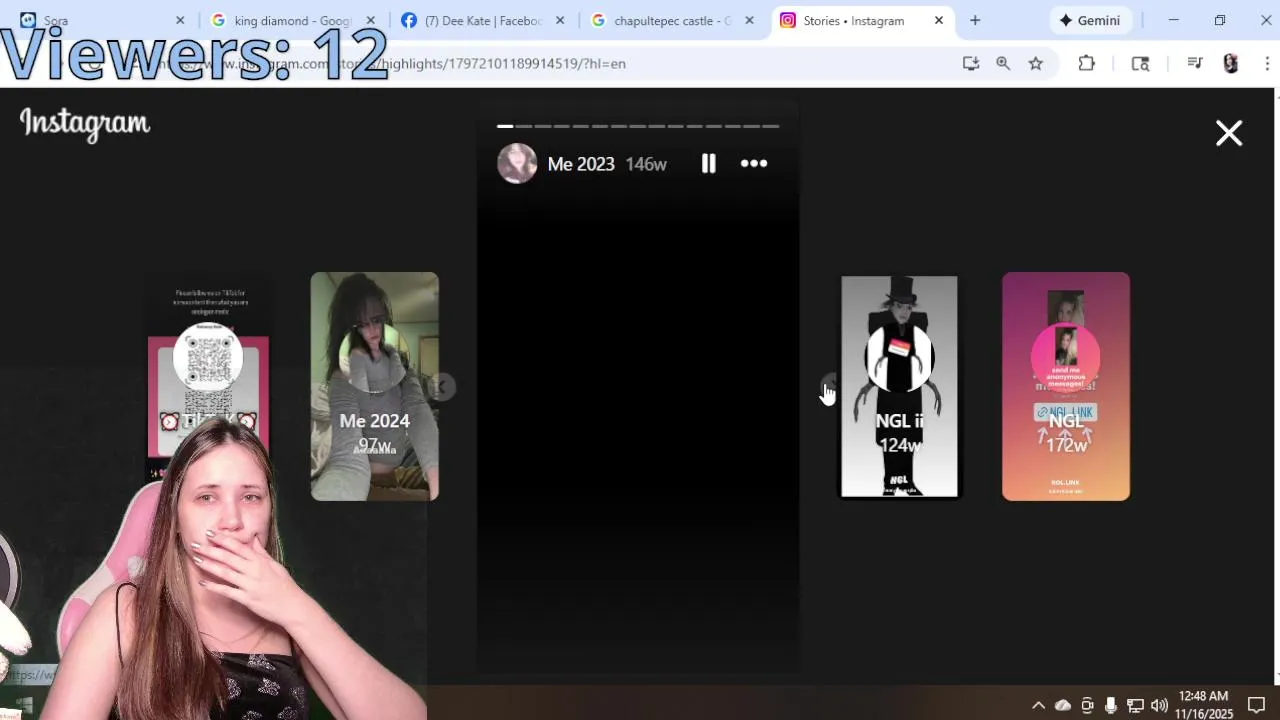Open the Chrome three-dot menu
The height and width of the screenshot is (720, 1280).
[x=1267, y=63]
